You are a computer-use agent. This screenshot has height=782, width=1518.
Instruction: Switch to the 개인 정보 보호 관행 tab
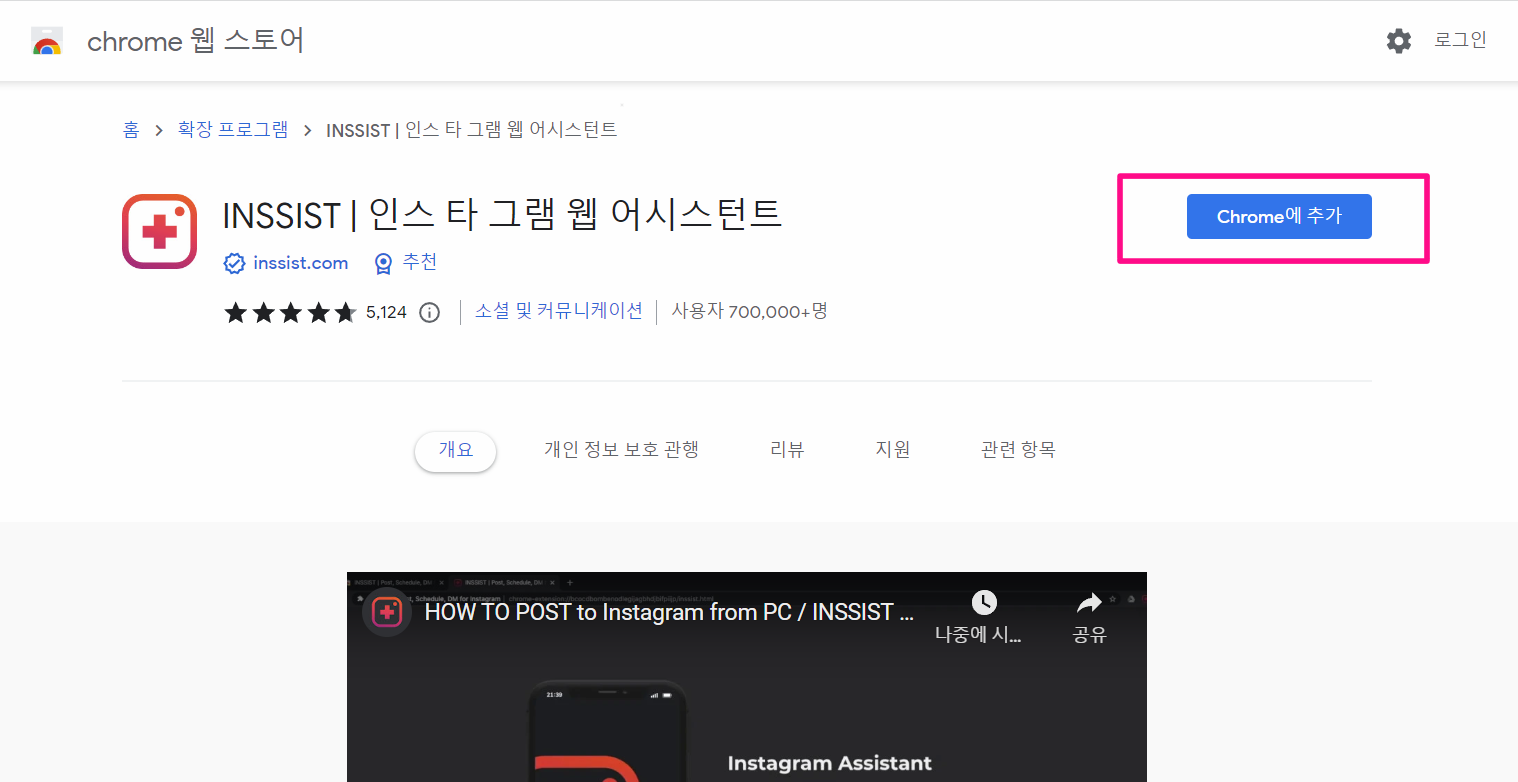621,450
